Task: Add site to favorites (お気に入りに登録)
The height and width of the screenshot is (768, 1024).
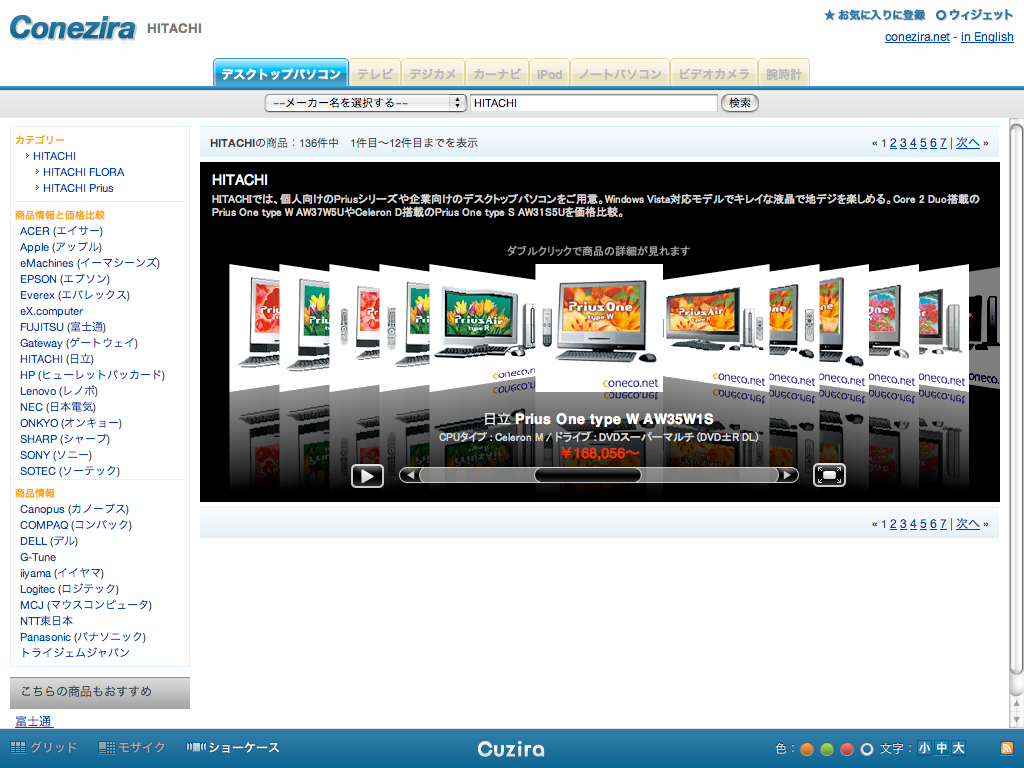Action: [x=875, y=15]
